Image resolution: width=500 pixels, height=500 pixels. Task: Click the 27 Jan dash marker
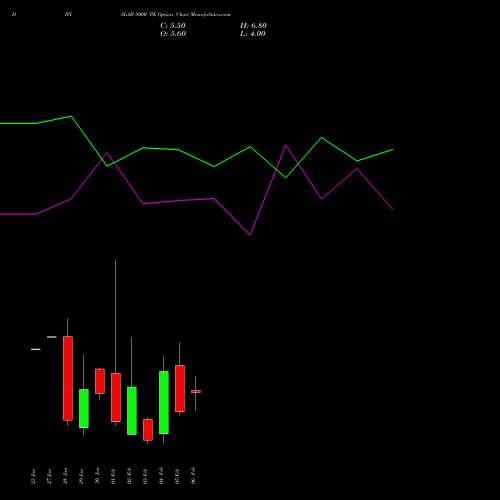click(x=52, y=337)
